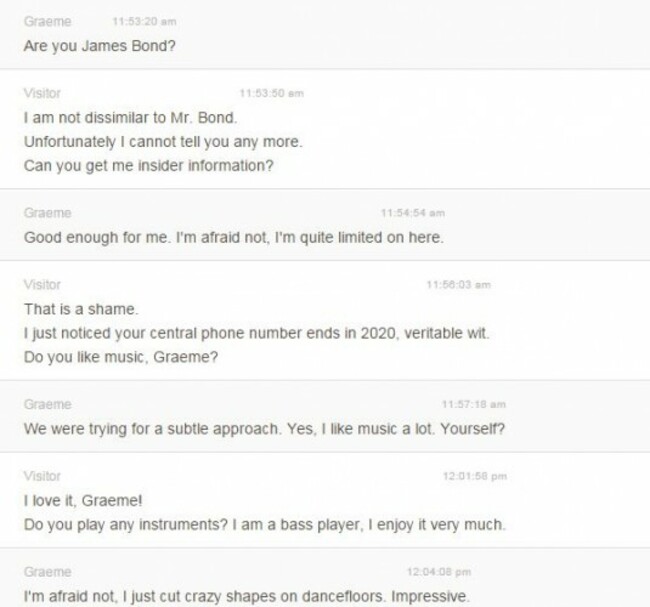The height and width of the screenshot is (607, 650).
Task: Click the 'That is a shame.' line
Action: point(81,309)
